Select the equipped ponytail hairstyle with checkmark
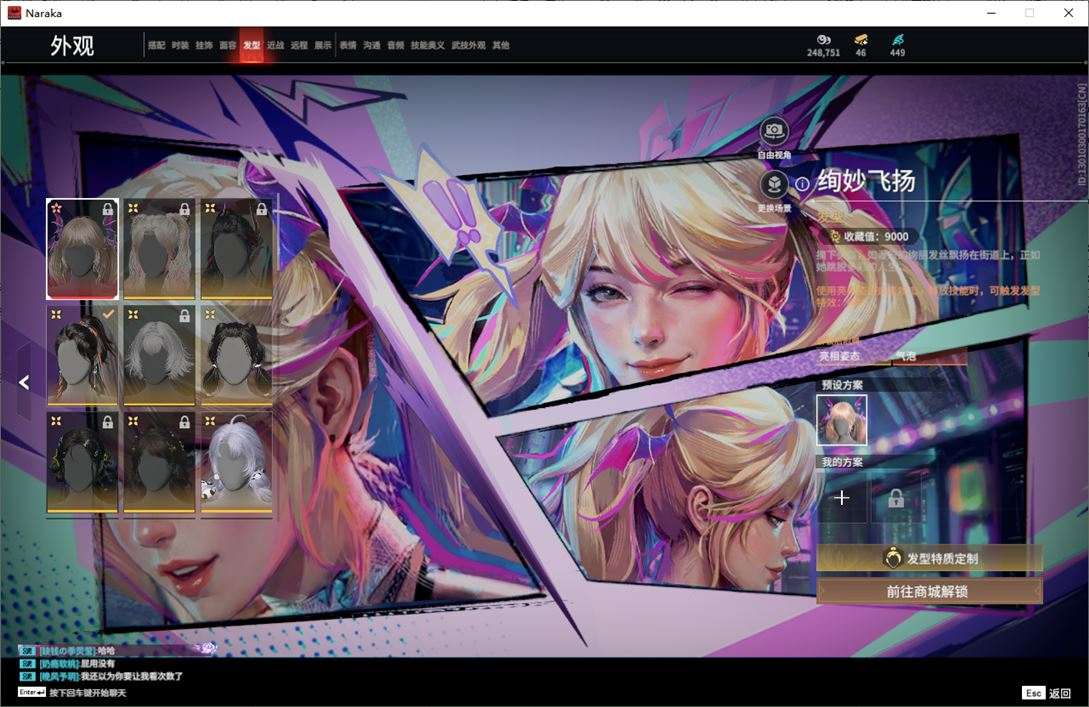 [x=83, y=356]
